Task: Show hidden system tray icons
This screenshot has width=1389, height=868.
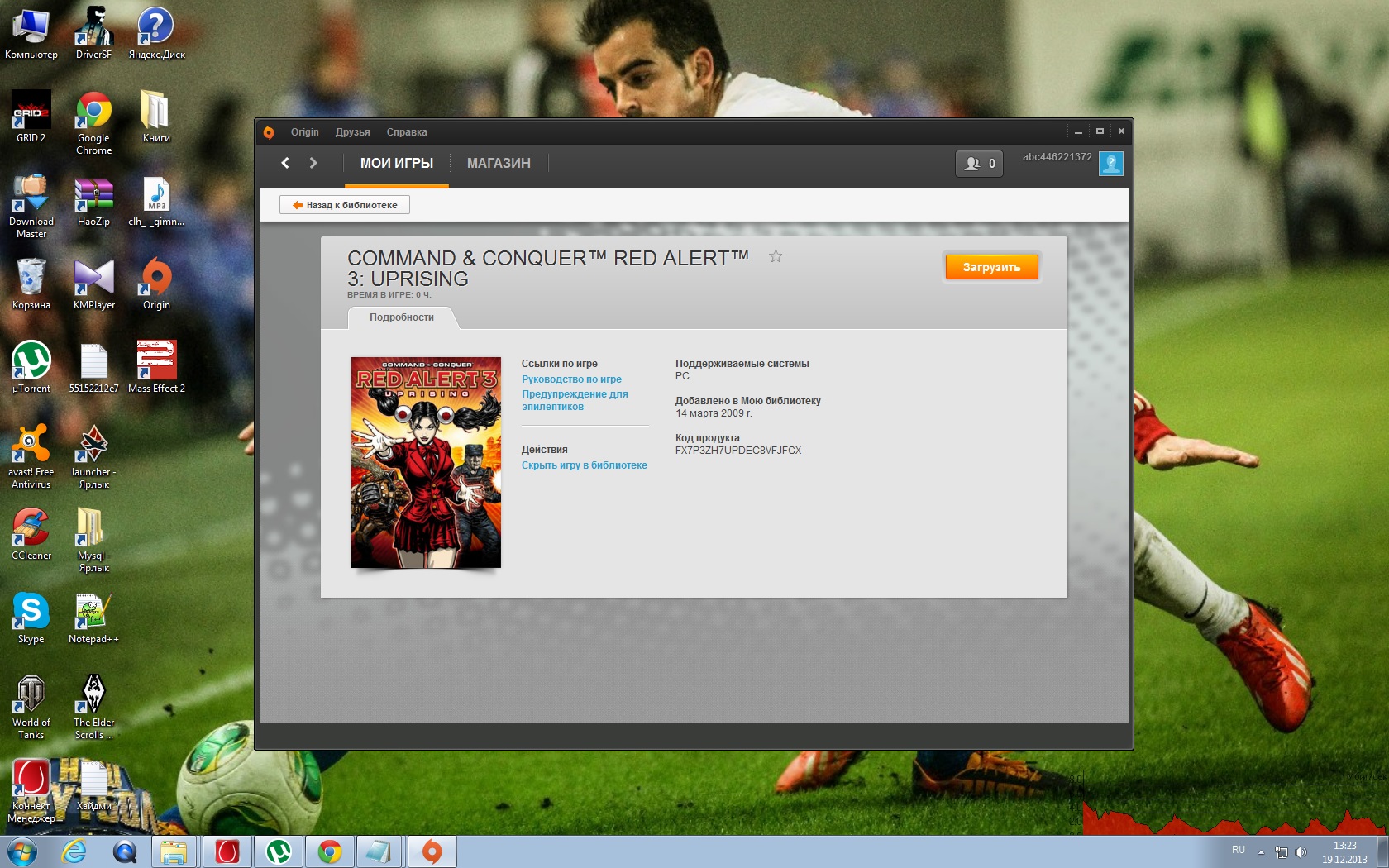Action: (x=1261, y=852)
